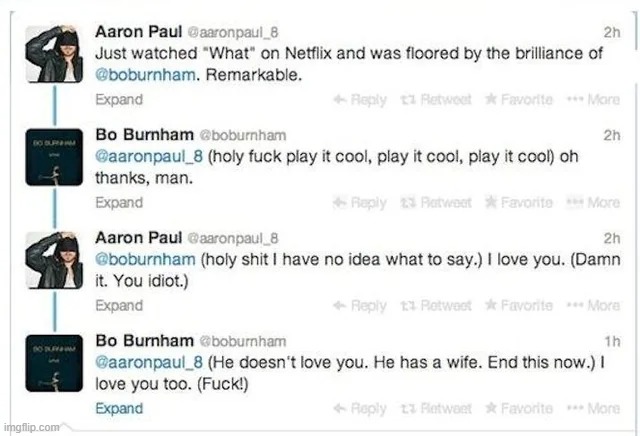Screen dimensions: 640x436
Task: Favorite Aaron Paul's 'I love you' tweet
Action: pyautogui.click(x=518, y=306)
